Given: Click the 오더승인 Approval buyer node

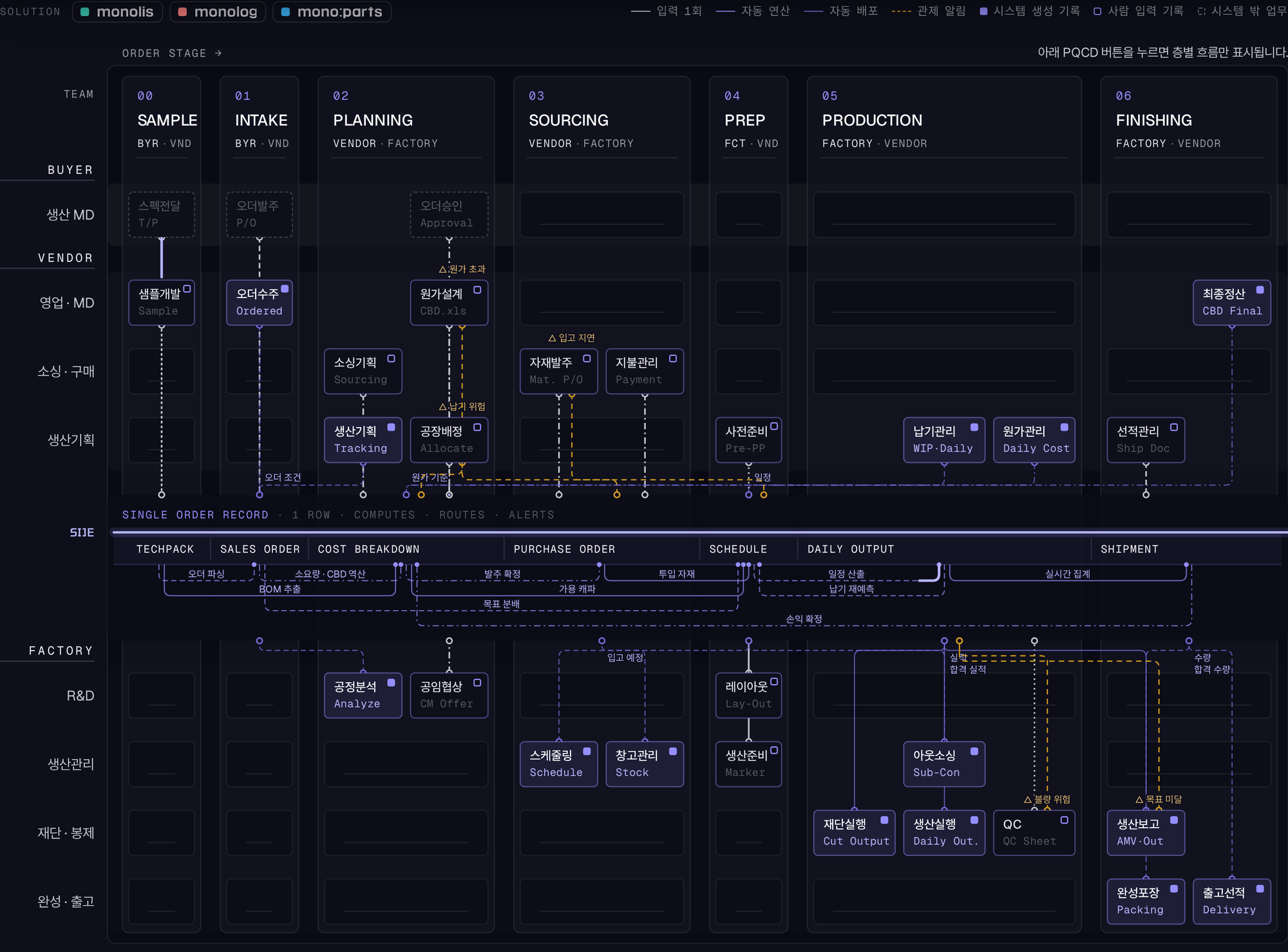Looking at the screenshot, I should 449,214.
